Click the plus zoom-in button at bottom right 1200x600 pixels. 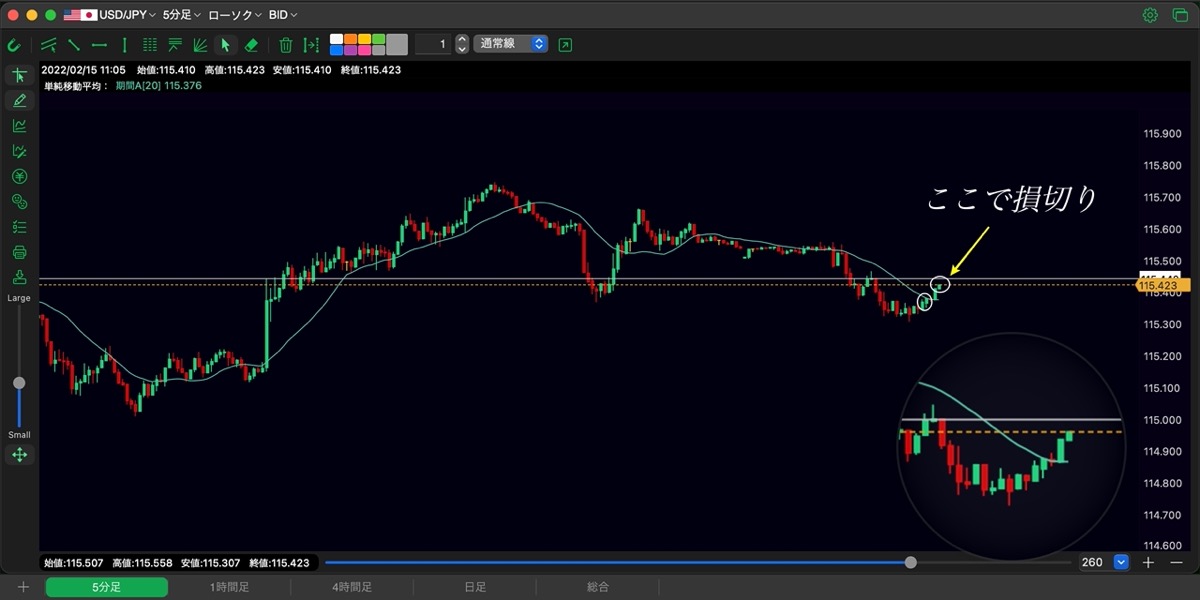coord(1149,562)
